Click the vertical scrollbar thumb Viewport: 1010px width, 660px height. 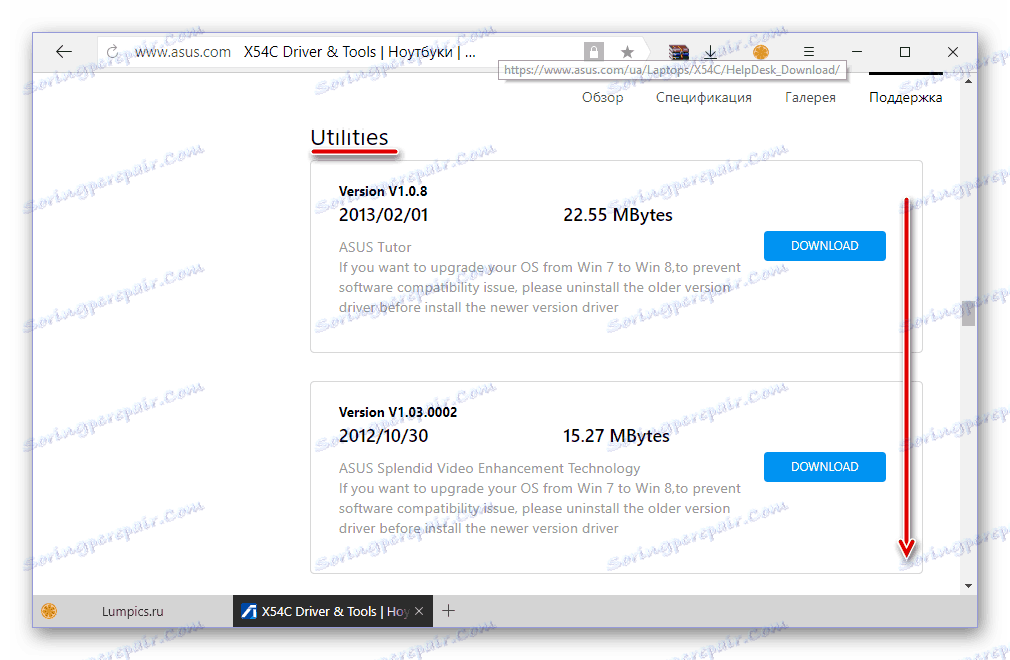coord(968,313)
